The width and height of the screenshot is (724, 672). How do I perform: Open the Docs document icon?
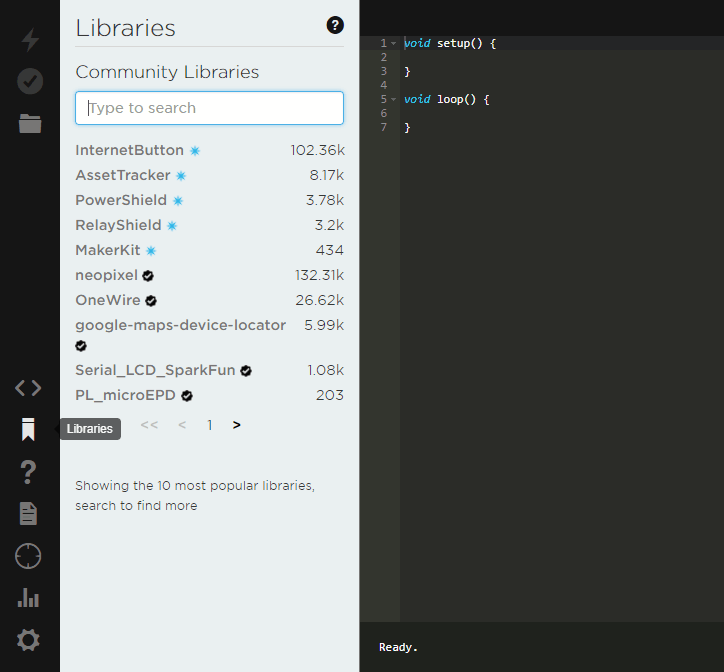point(28,514)
